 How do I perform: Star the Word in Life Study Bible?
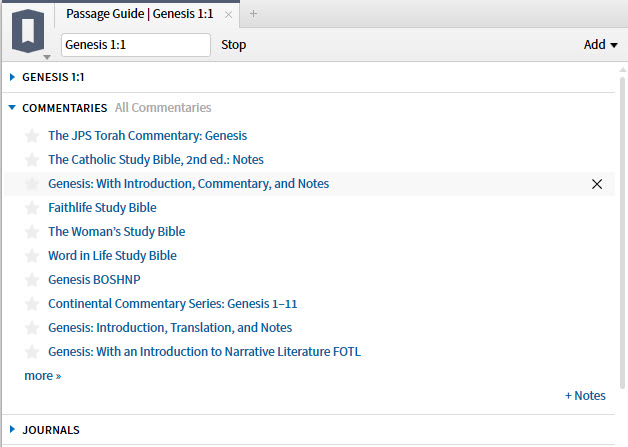coord(32,256)
